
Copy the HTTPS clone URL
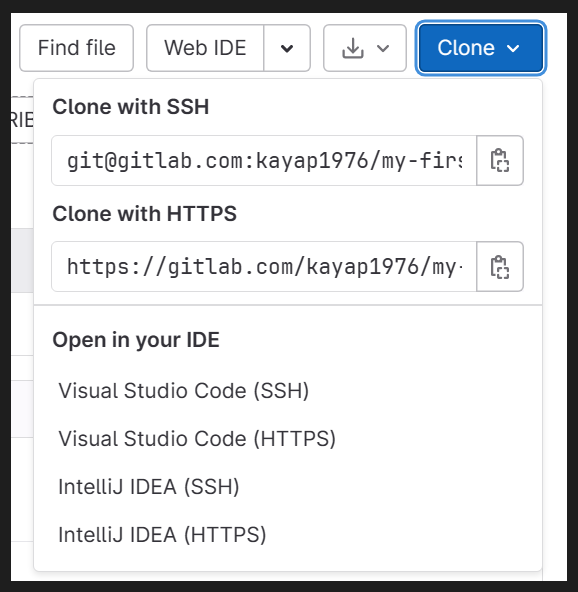point(500,267)
